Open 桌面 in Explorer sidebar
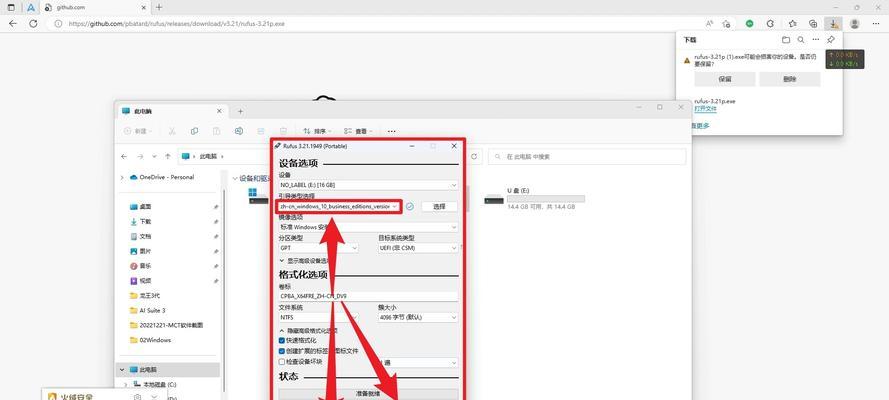Viewport: 889px width, 400px height. point(146,207)
